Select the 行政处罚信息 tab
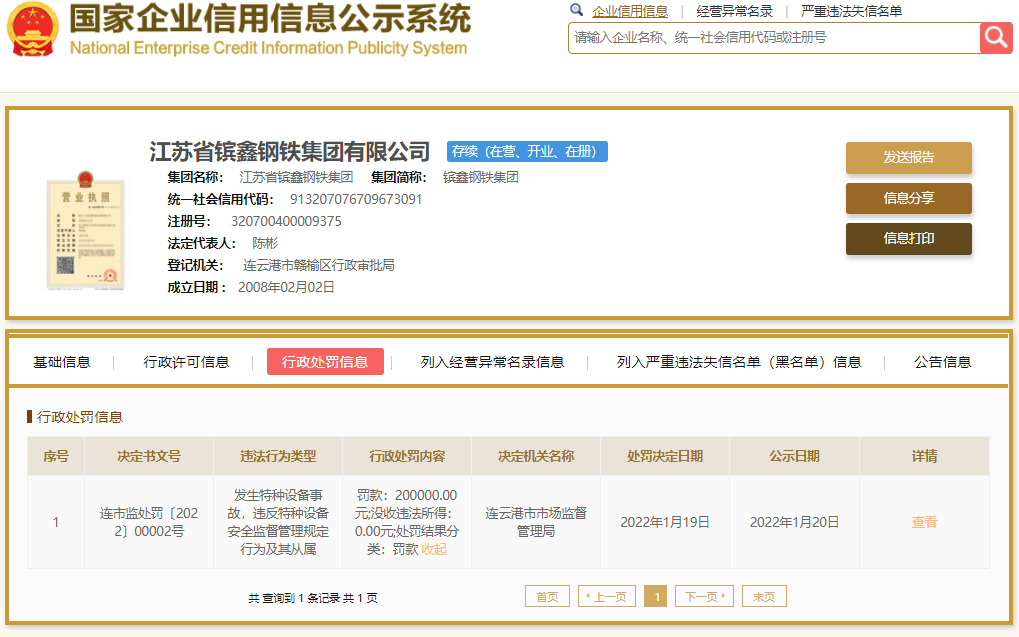Image resolution: width=1019 pixels, height=637 pixels. pyautogui.click(x=325, y=362)
